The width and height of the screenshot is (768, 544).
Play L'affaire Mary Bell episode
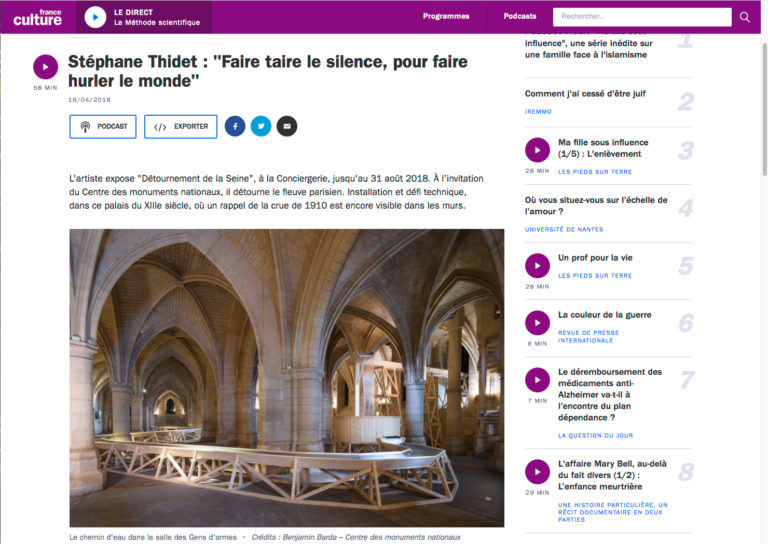pyautogui.click(x=537, y=472)
